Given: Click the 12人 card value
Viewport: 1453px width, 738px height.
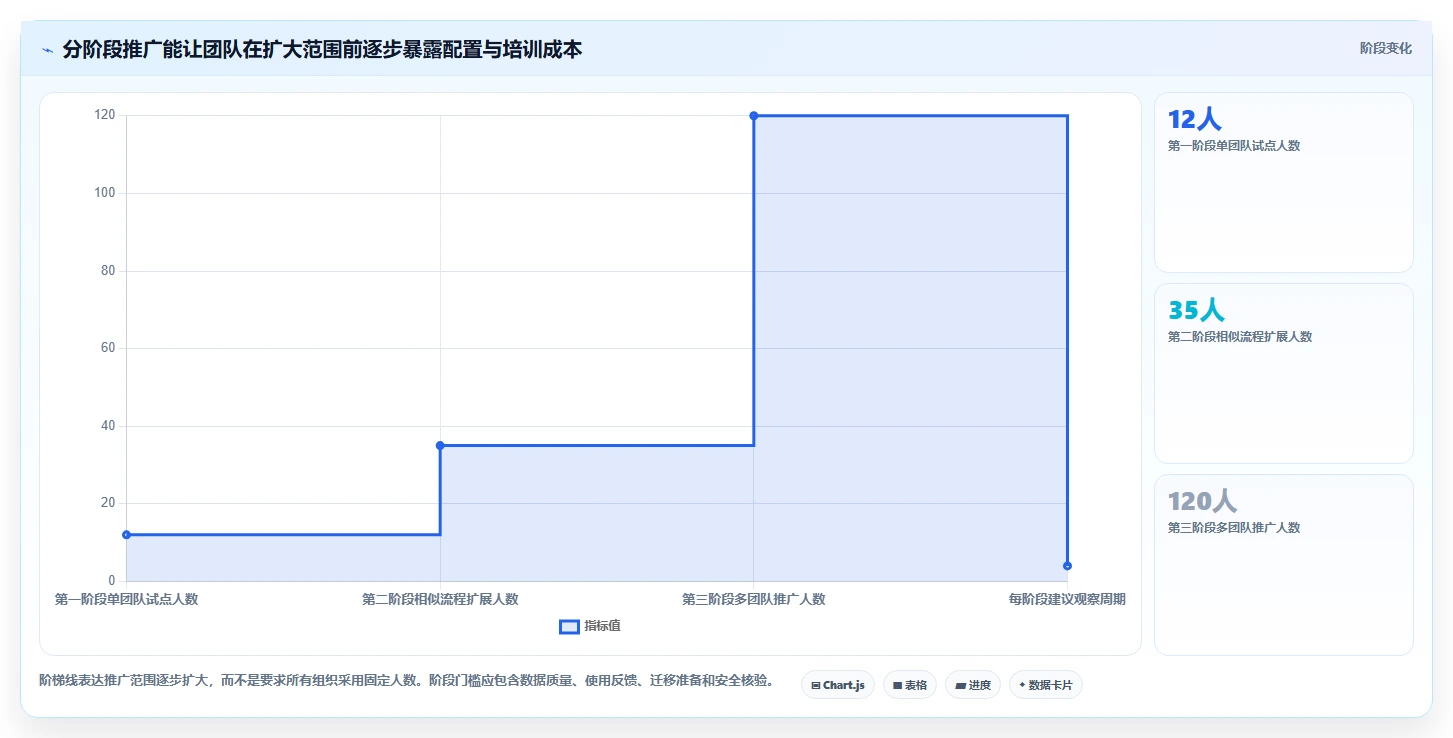Looking at the screenshot, I should tap(1194, 120).
